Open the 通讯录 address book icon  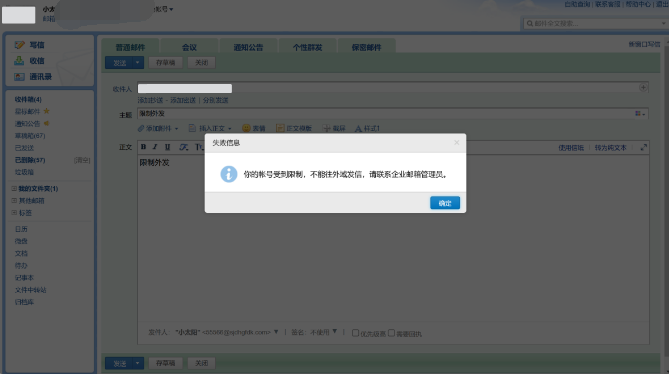[x=19, y=77]
